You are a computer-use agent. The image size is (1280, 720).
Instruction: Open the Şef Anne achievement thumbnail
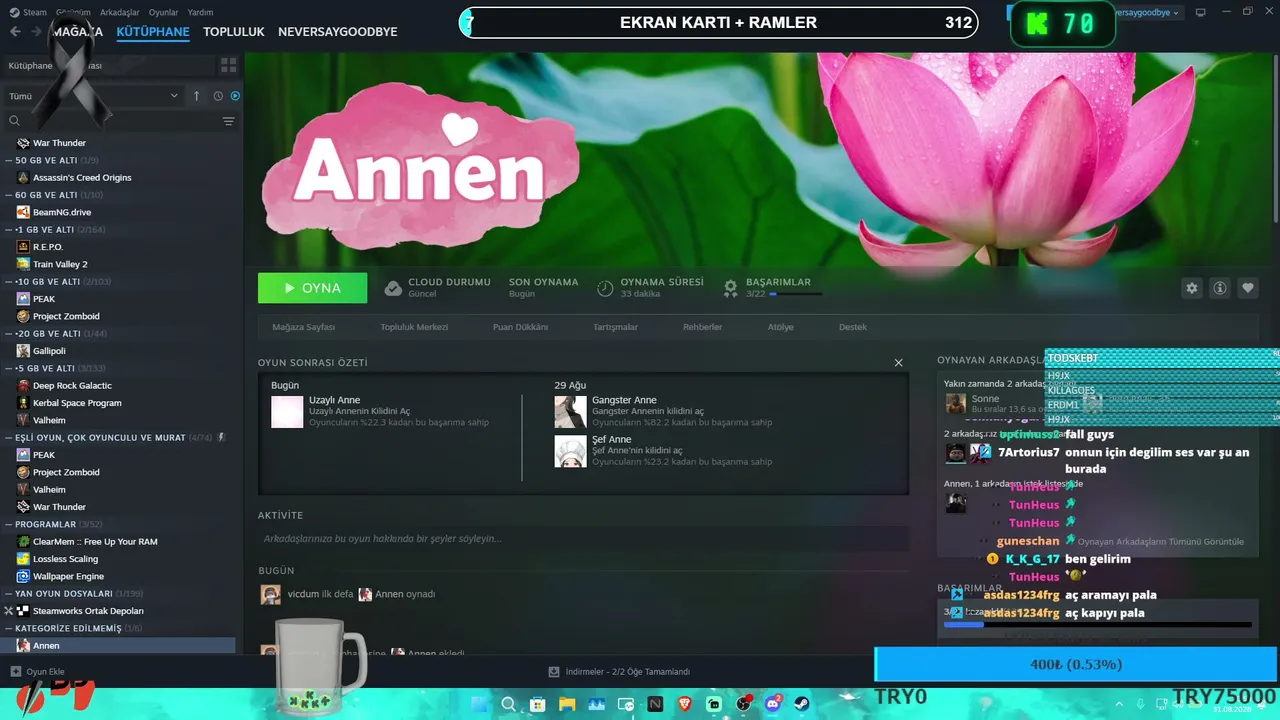[571, 451]
